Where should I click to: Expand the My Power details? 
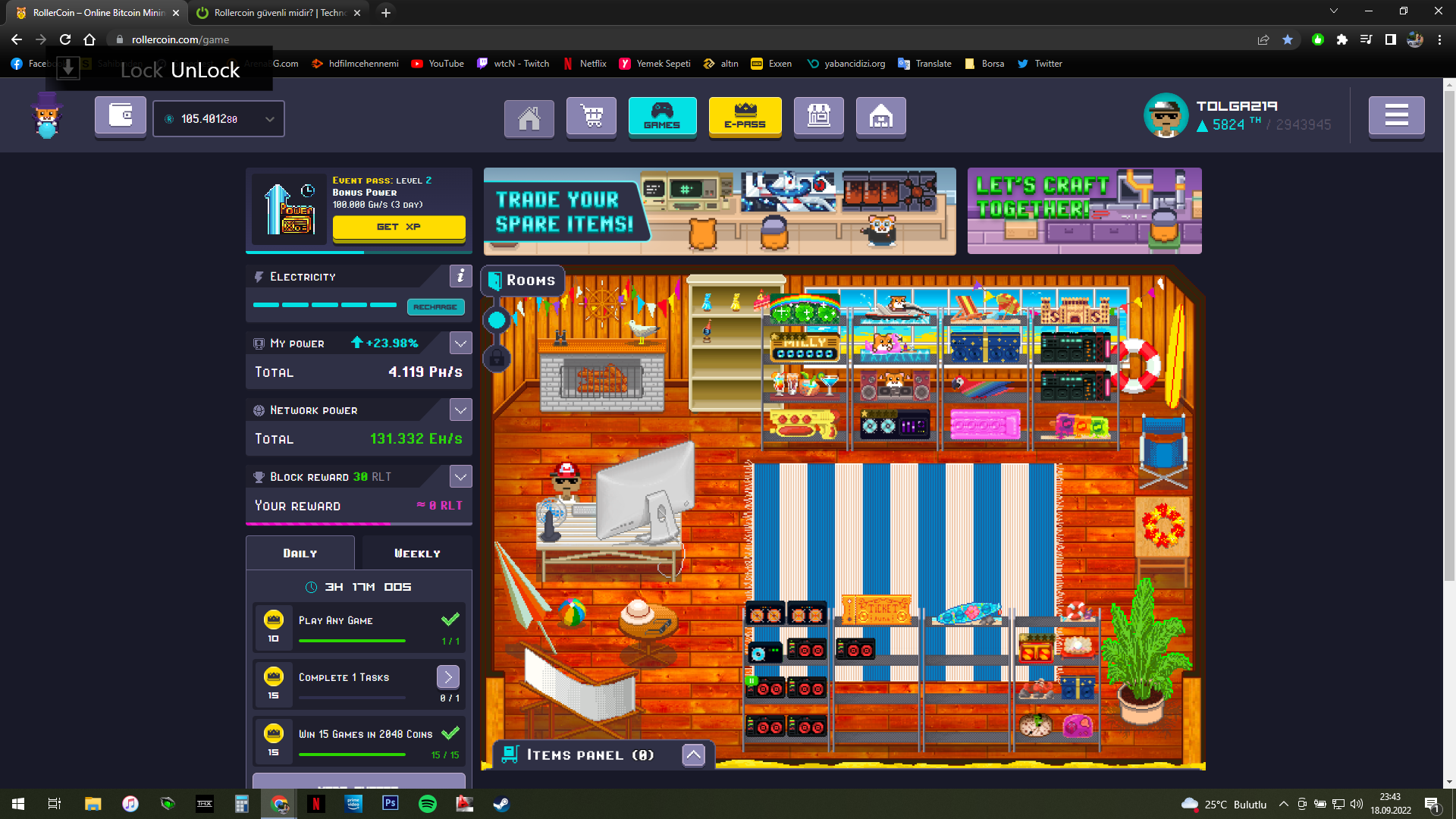click(x=460, y=343)
